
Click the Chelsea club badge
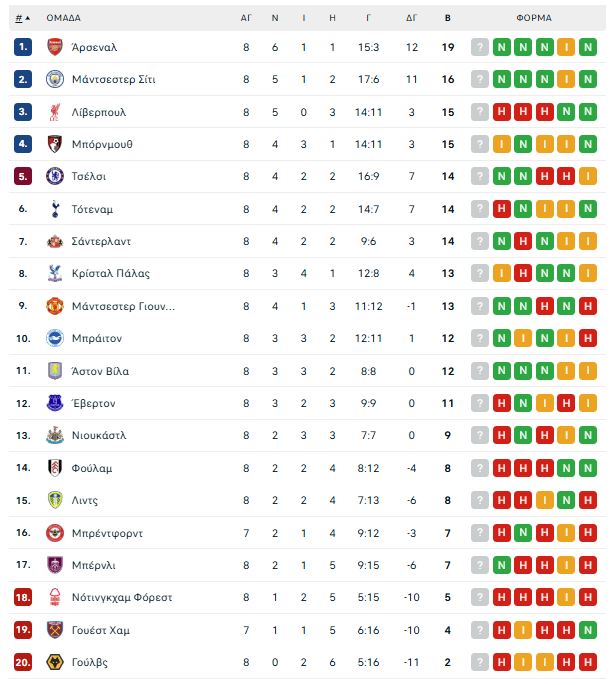point(55,176)
